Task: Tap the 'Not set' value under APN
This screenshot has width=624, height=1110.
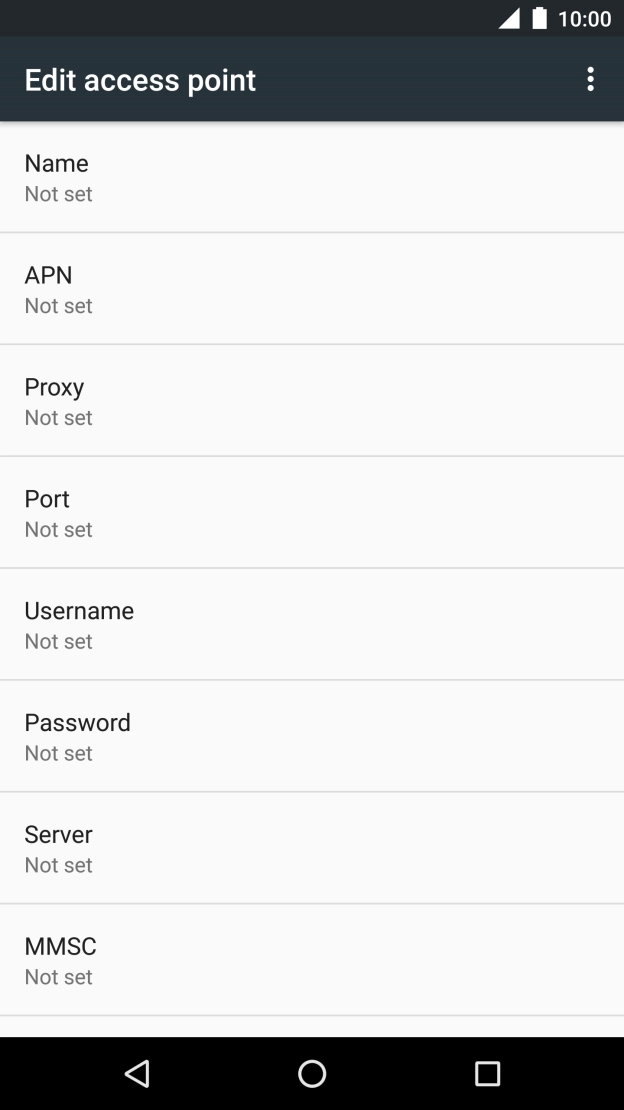Action: 58,306
